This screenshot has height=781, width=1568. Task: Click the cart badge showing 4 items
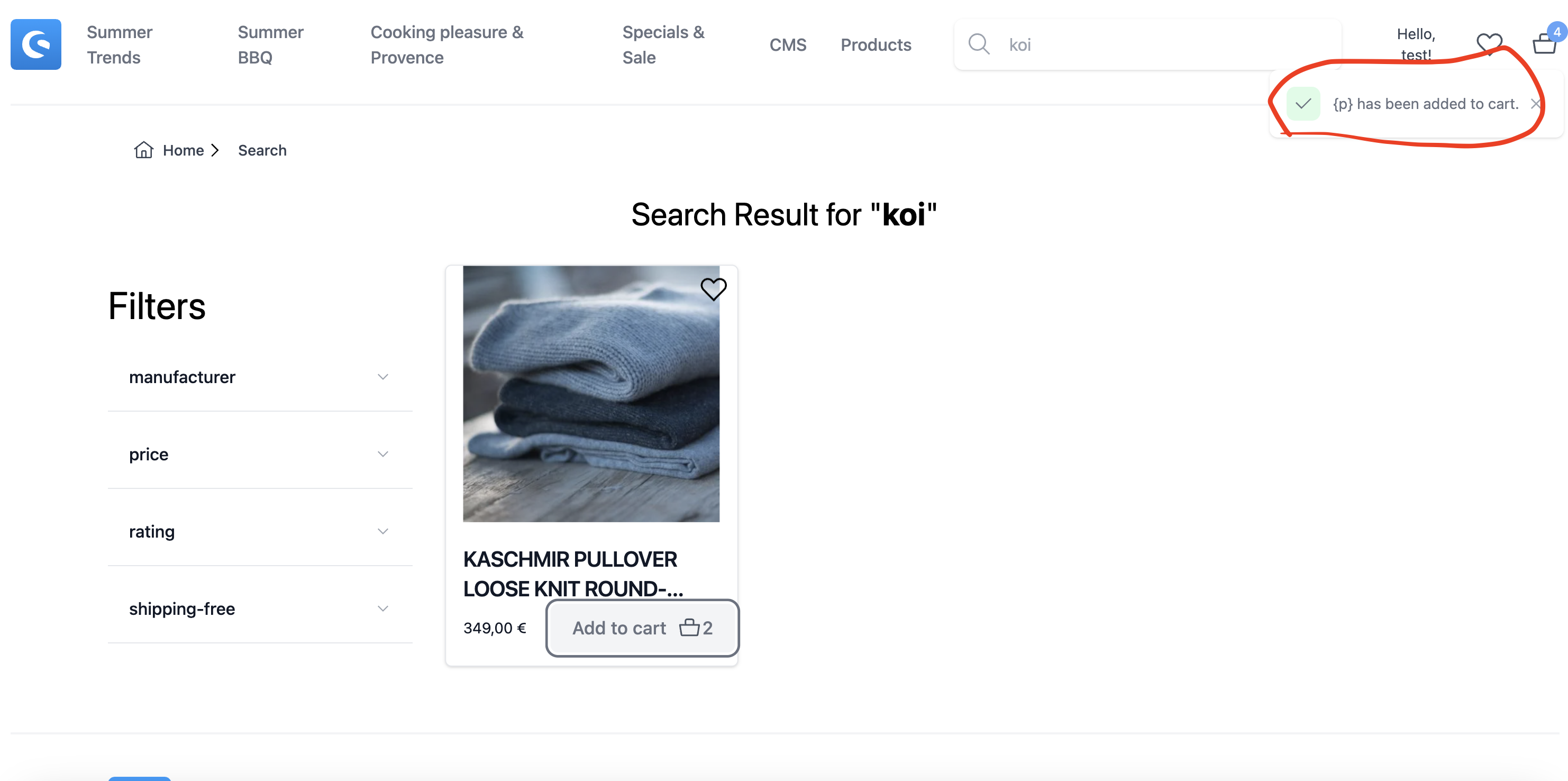point(1556,32)
